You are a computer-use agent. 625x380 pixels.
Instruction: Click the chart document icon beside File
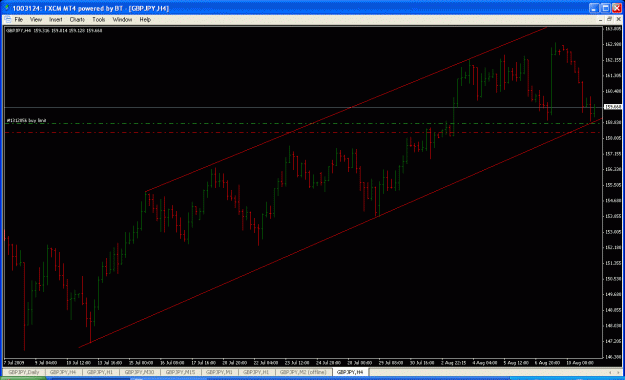[8, 20]
